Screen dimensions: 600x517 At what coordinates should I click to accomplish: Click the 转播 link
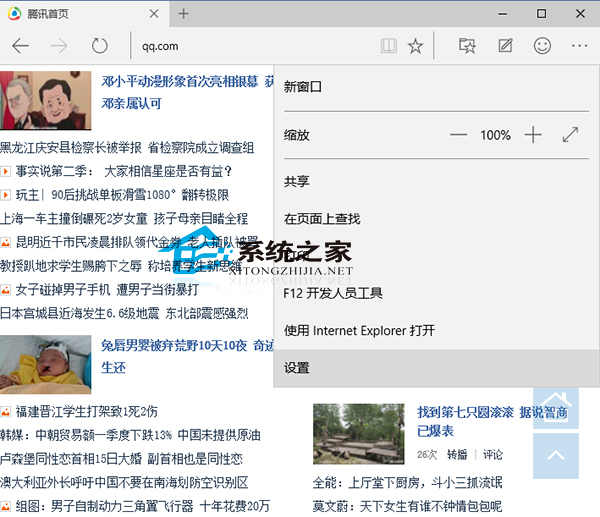(x=457, y=455)
